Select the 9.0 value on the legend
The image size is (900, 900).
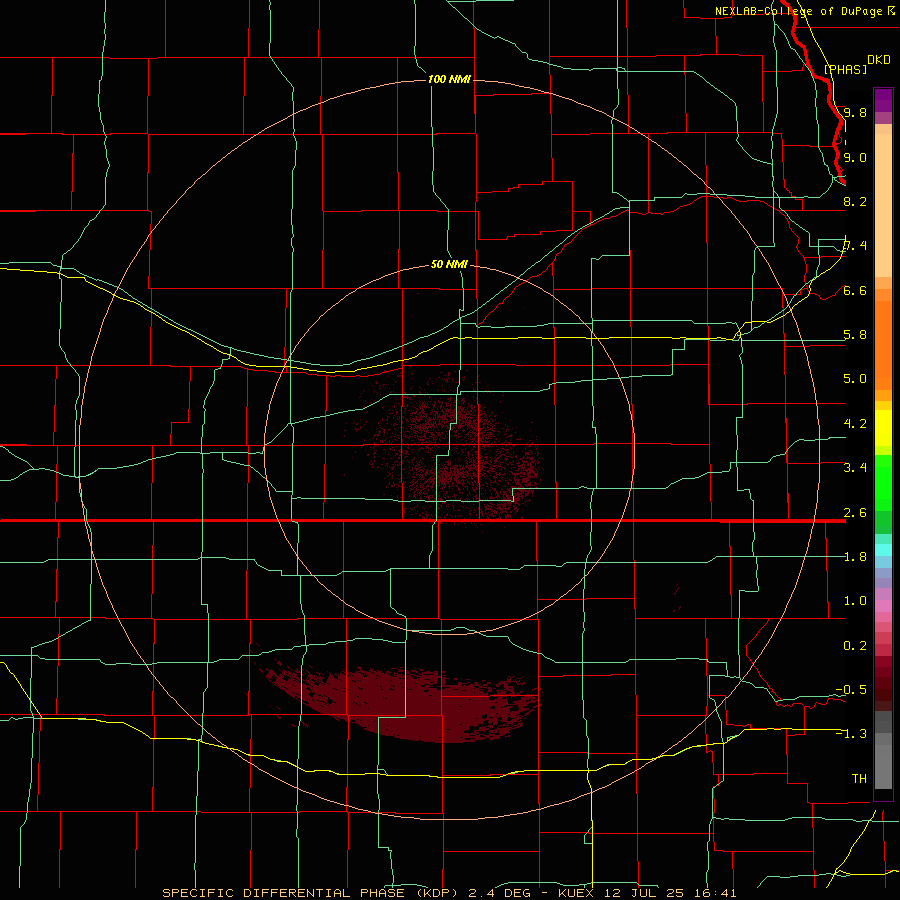pos(855,157)
